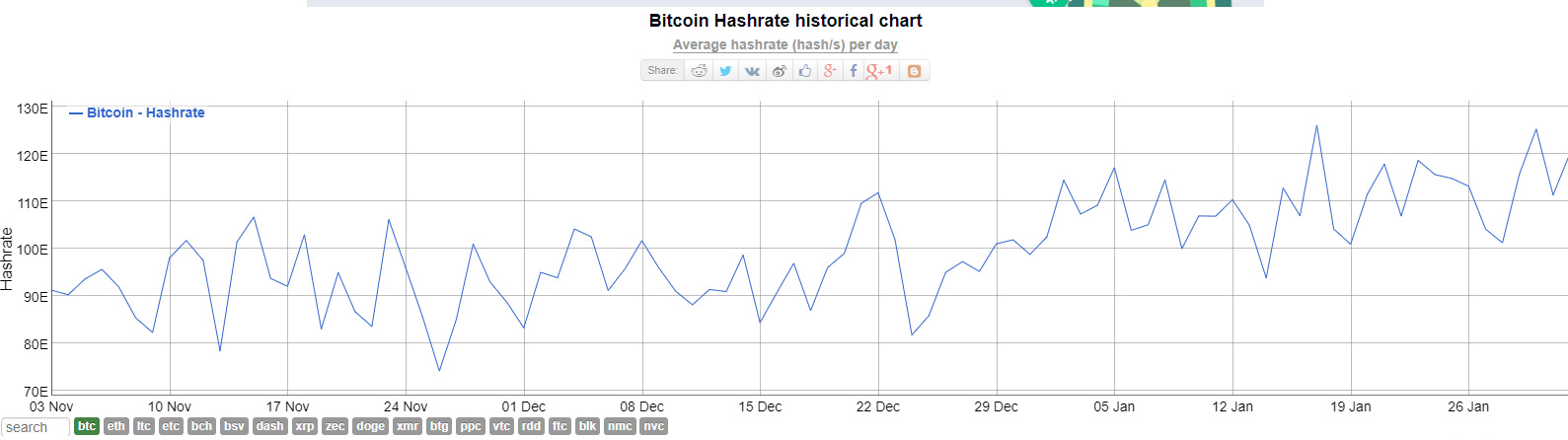Select the bch coin tag
The height and width of the screenshot is (440, 1568).
(x=201, y=426)
